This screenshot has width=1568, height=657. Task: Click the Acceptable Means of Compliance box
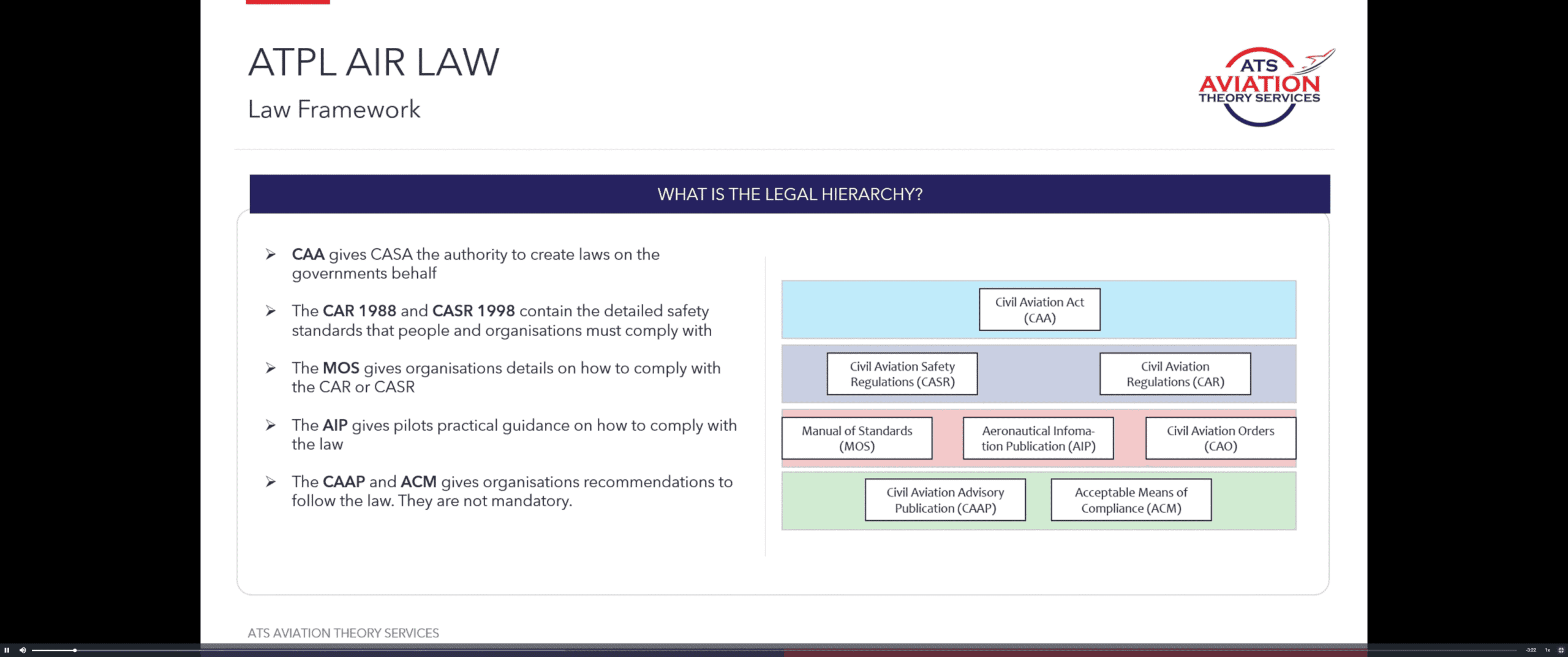(x=1131, y=500)
